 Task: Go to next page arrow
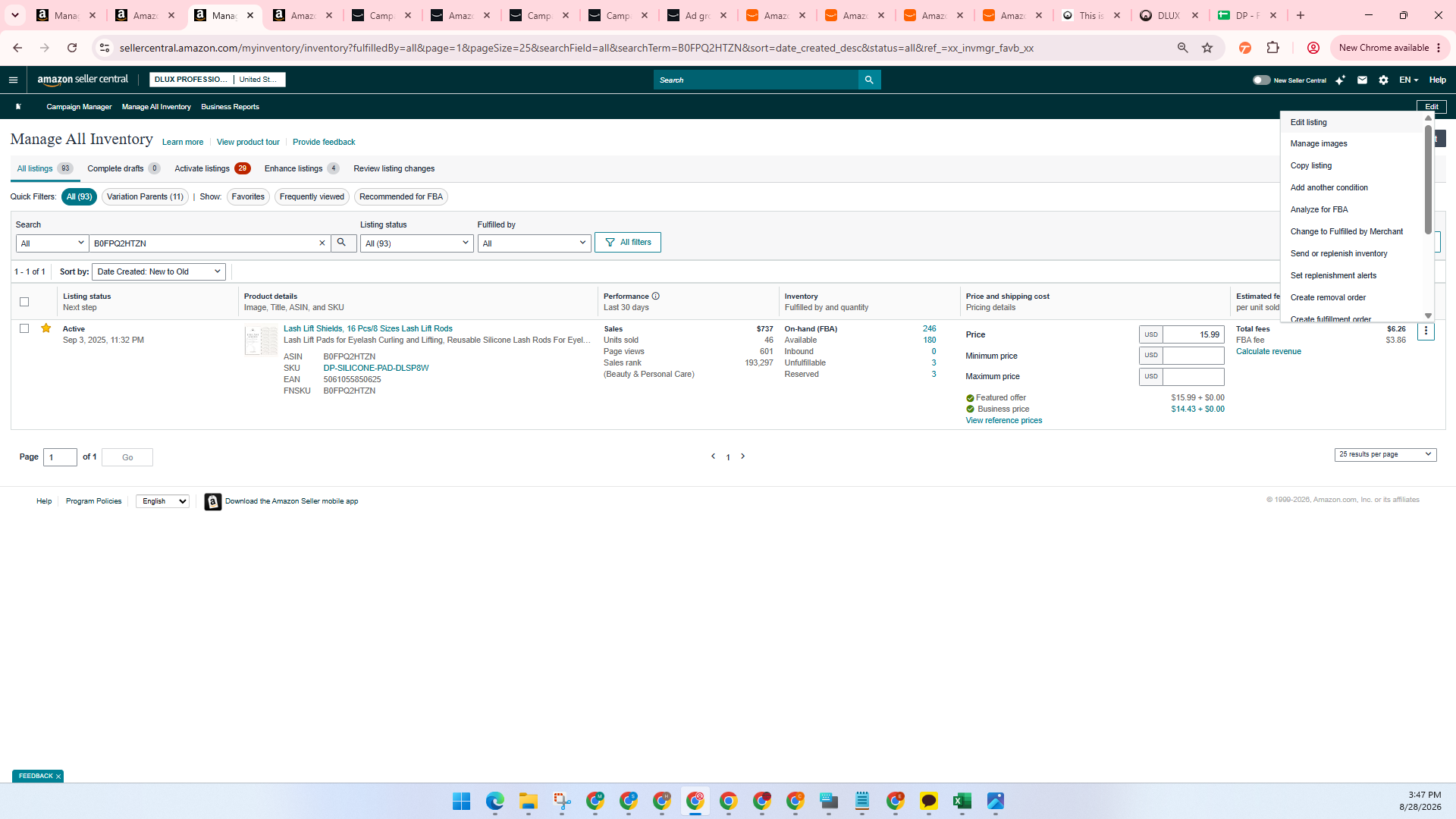point(742,457)
